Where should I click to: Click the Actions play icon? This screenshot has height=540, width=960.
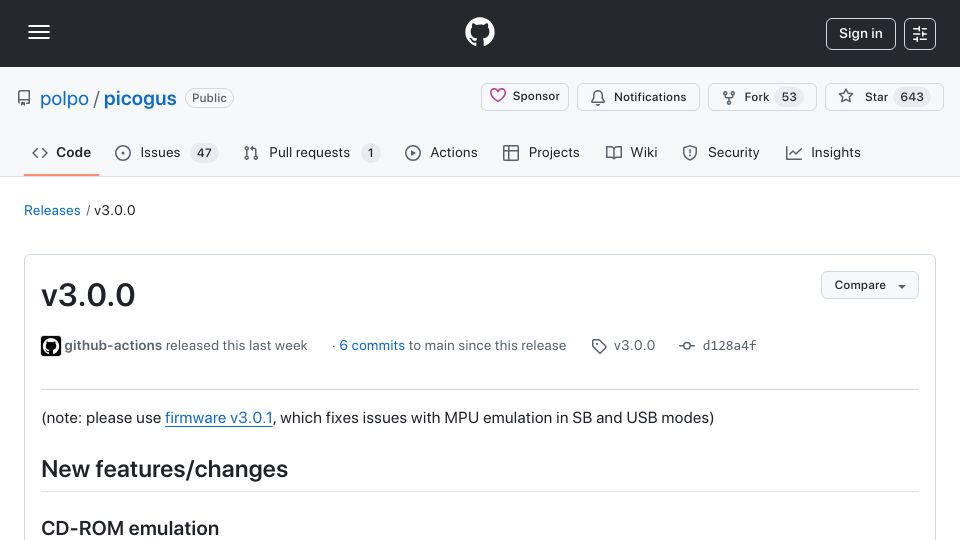click(413, 153)
